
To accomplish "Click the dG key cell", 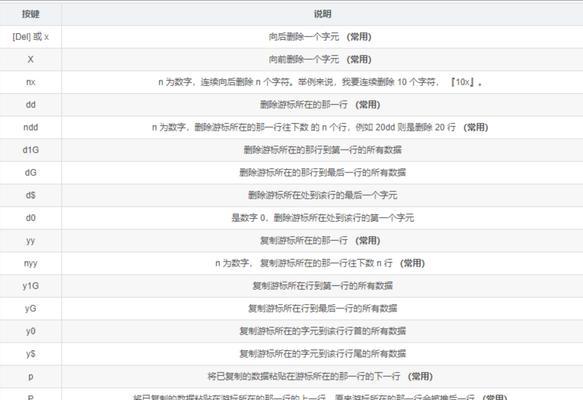I will [30, 173].
